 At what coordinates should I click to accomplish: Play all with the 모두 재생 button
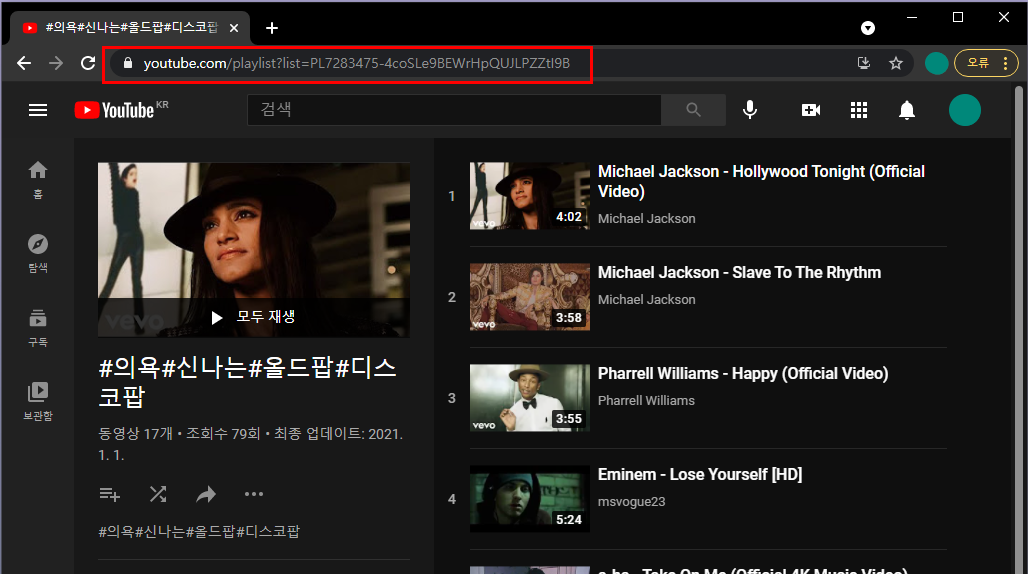pos(254,318)
